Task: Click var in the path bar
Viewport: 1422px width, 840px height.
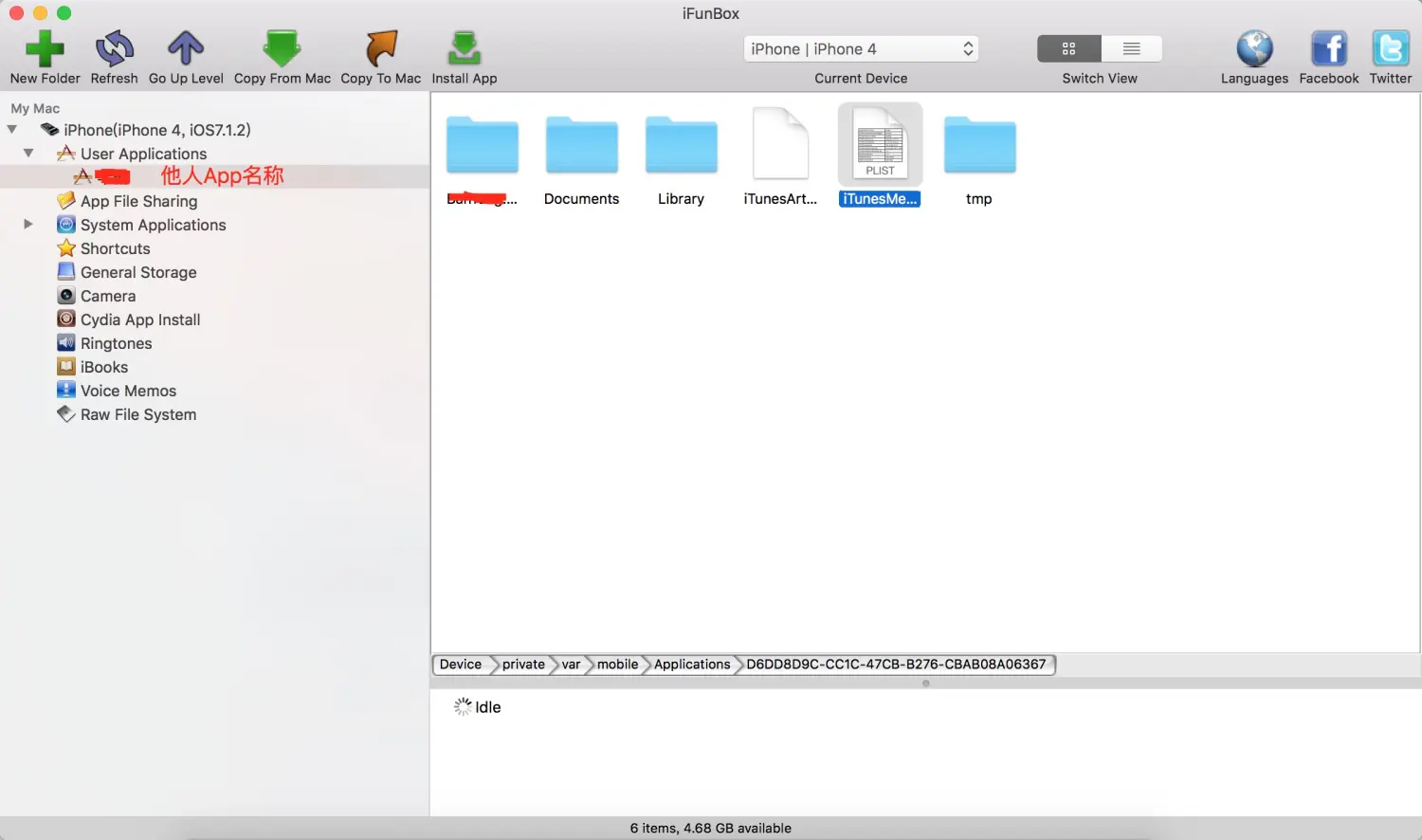Action: click(571, 665)
